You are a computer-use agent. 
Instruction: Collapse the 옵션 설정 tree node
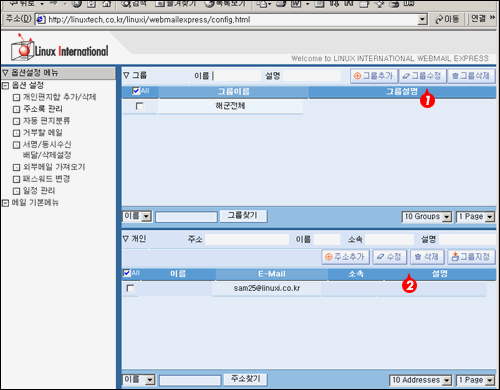[x=5, y=86]
